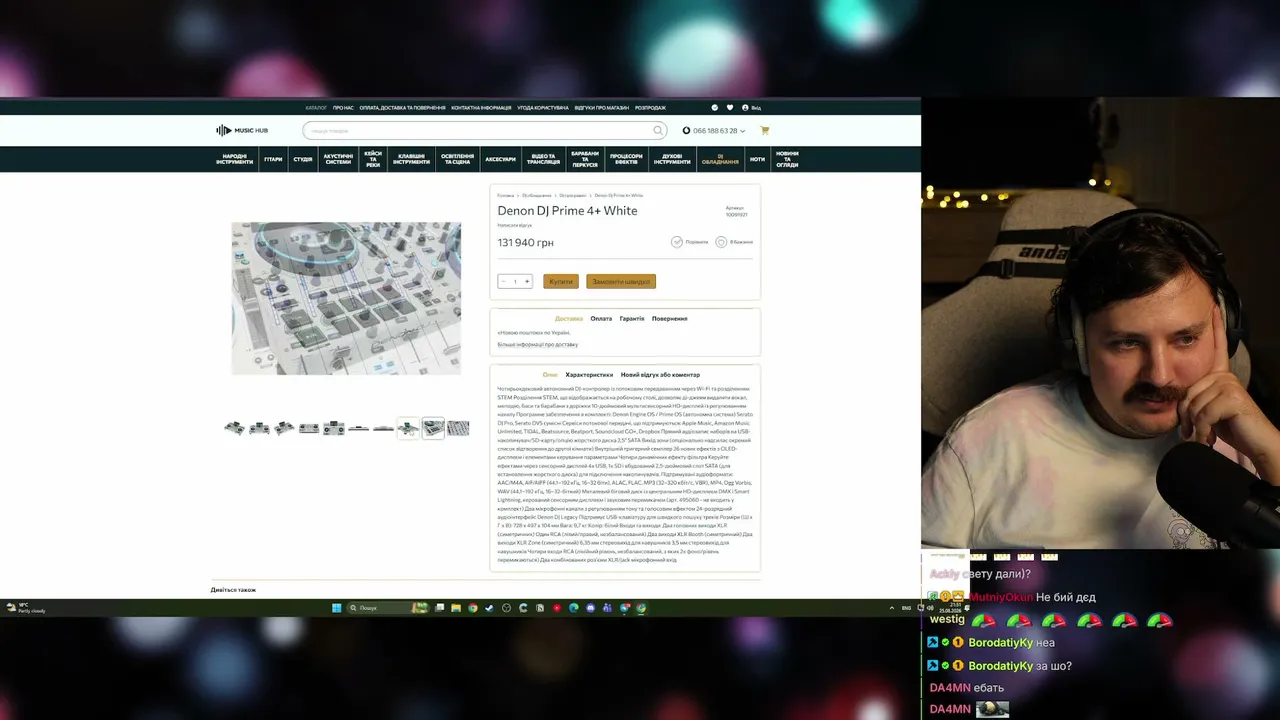This screenshot has height=720, width=1280.
Task: Click the user account icon labeled Вхід
Action: (751, 107)
